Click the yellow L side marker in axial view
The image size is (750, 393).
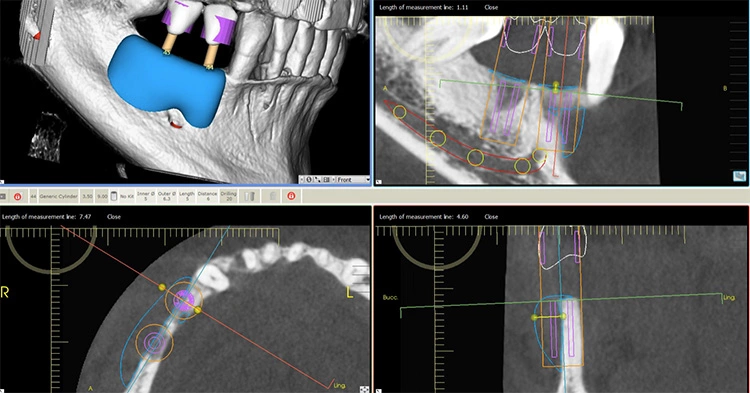pyautogui.click(x=350, y=292)
